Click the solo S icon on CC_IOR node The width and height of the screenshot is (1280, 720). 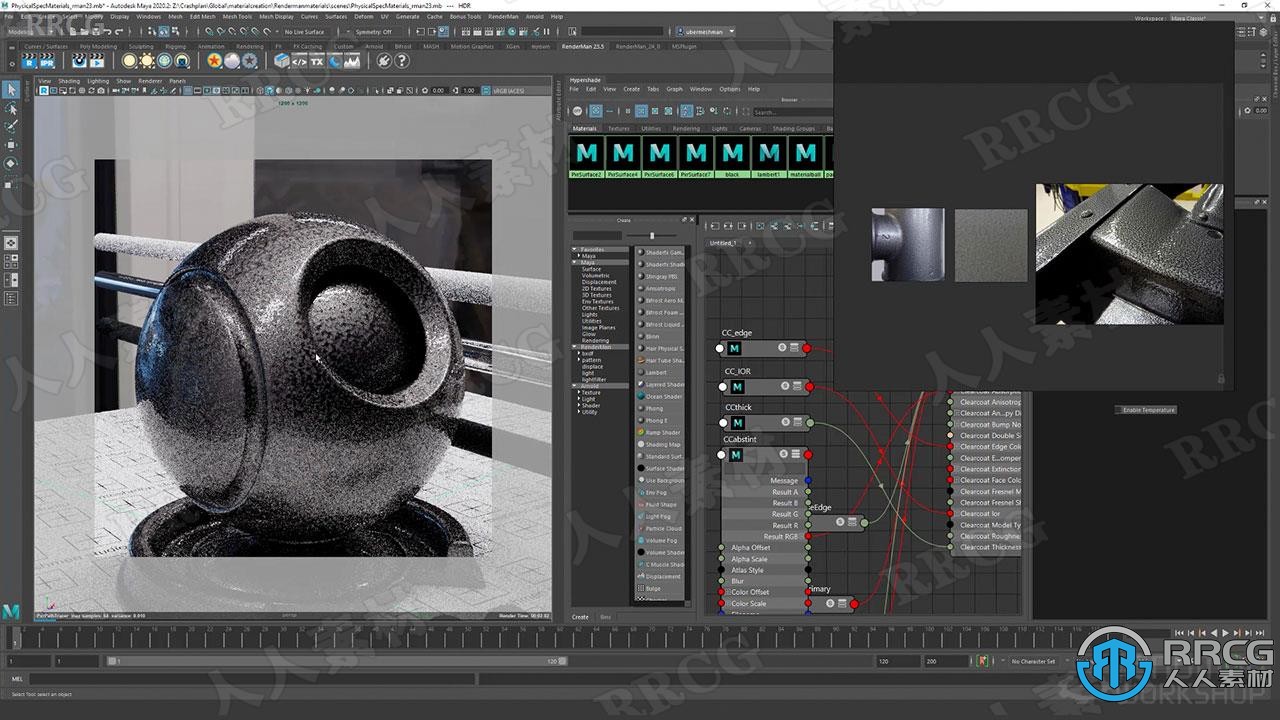pyautogui.click(x=785, y=386)
